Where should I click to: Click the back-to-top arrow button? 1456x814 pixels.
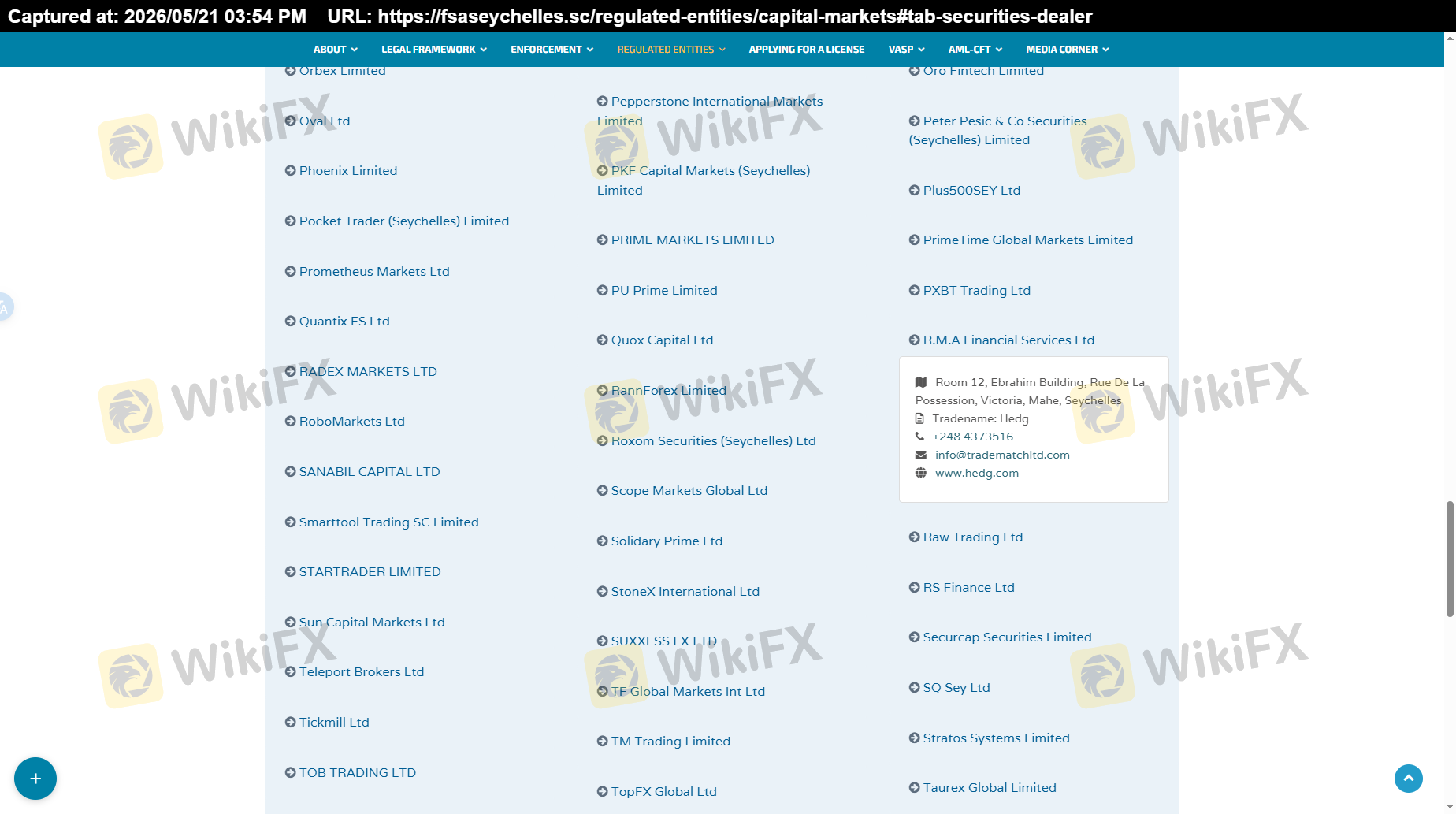pos(1409,779)
